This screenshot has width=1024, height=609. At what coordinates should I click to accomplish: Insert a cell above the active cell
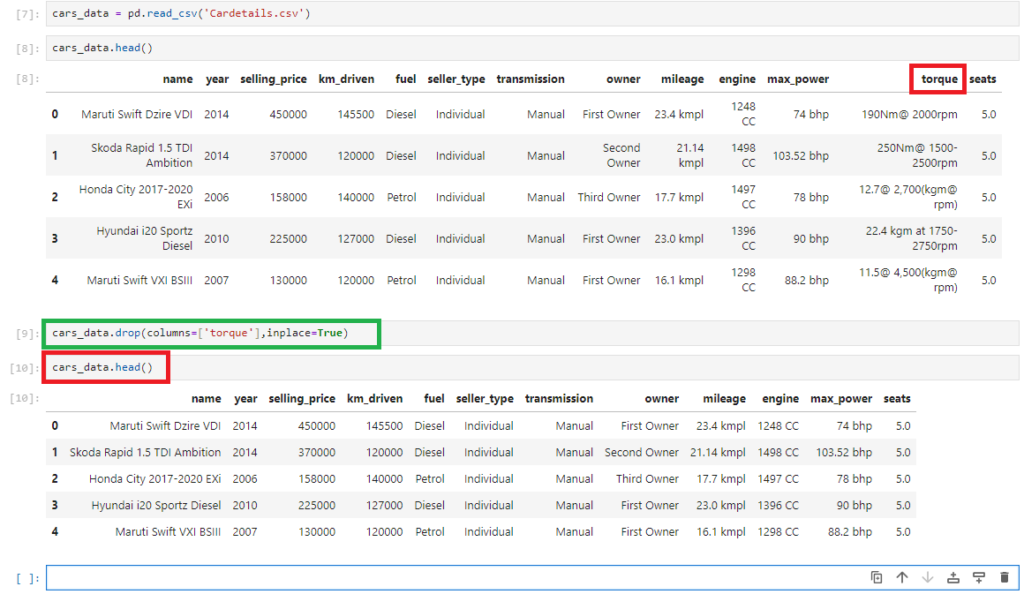coord(953,578)
